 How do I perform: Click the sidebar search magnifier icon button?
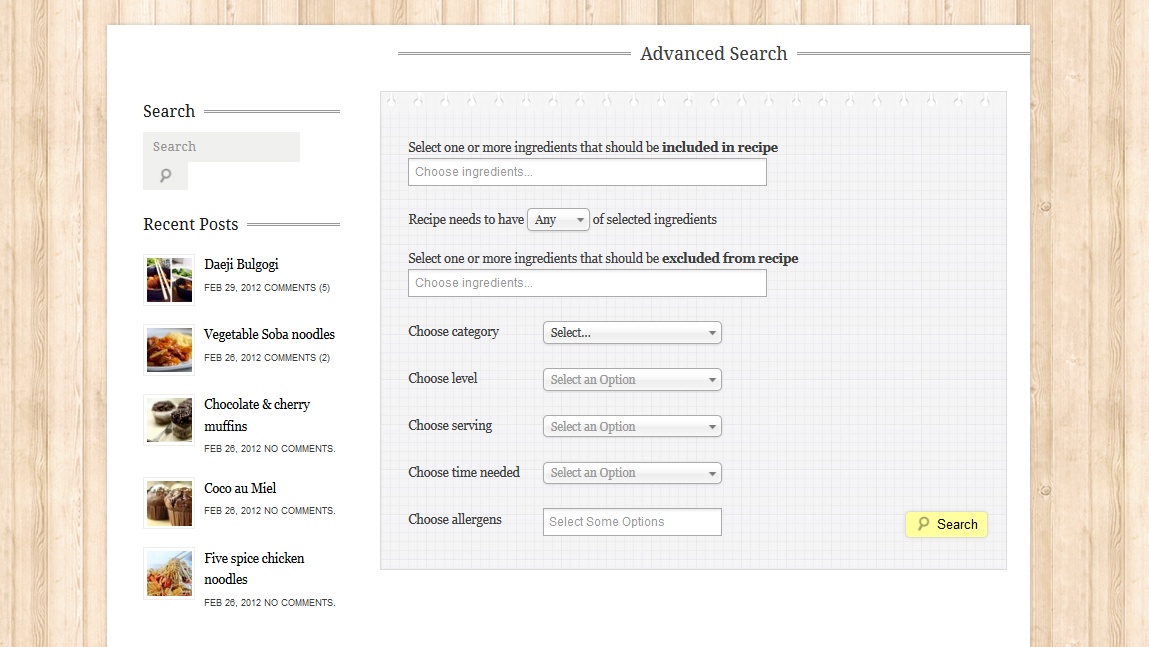(165, 176)
